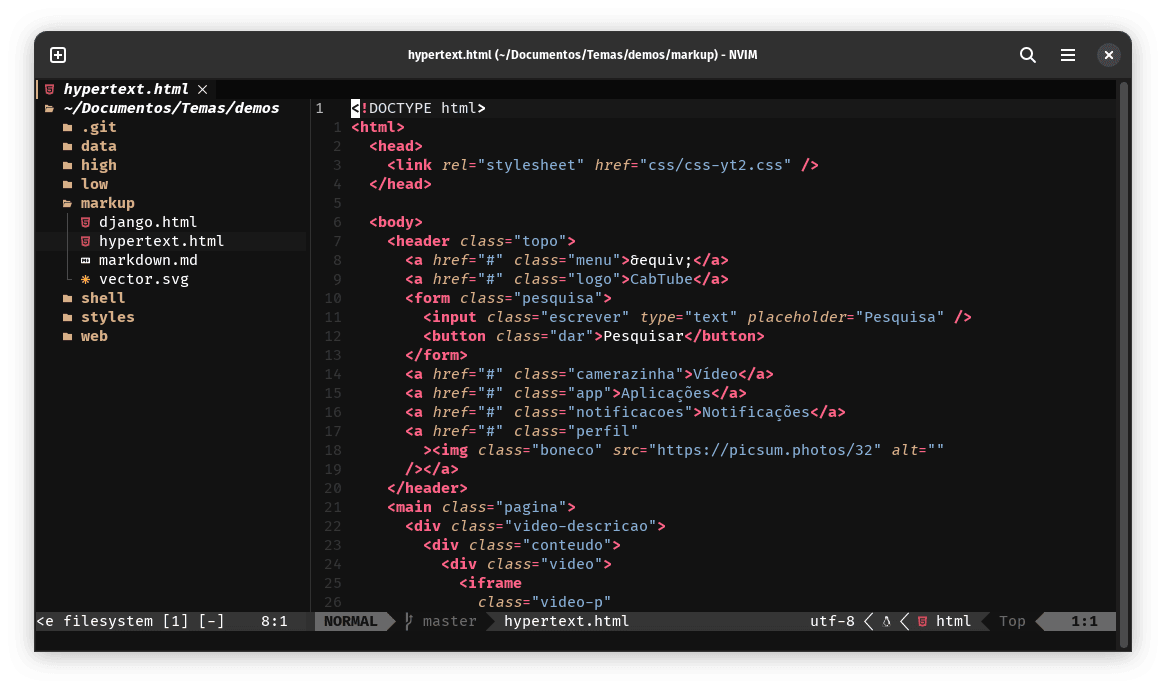Image resolution: width=1166 pixels, height=689 pixels.
Task: Collapse the ~/Documentos/Temas/demos root folder
Action: click(171, 109)
